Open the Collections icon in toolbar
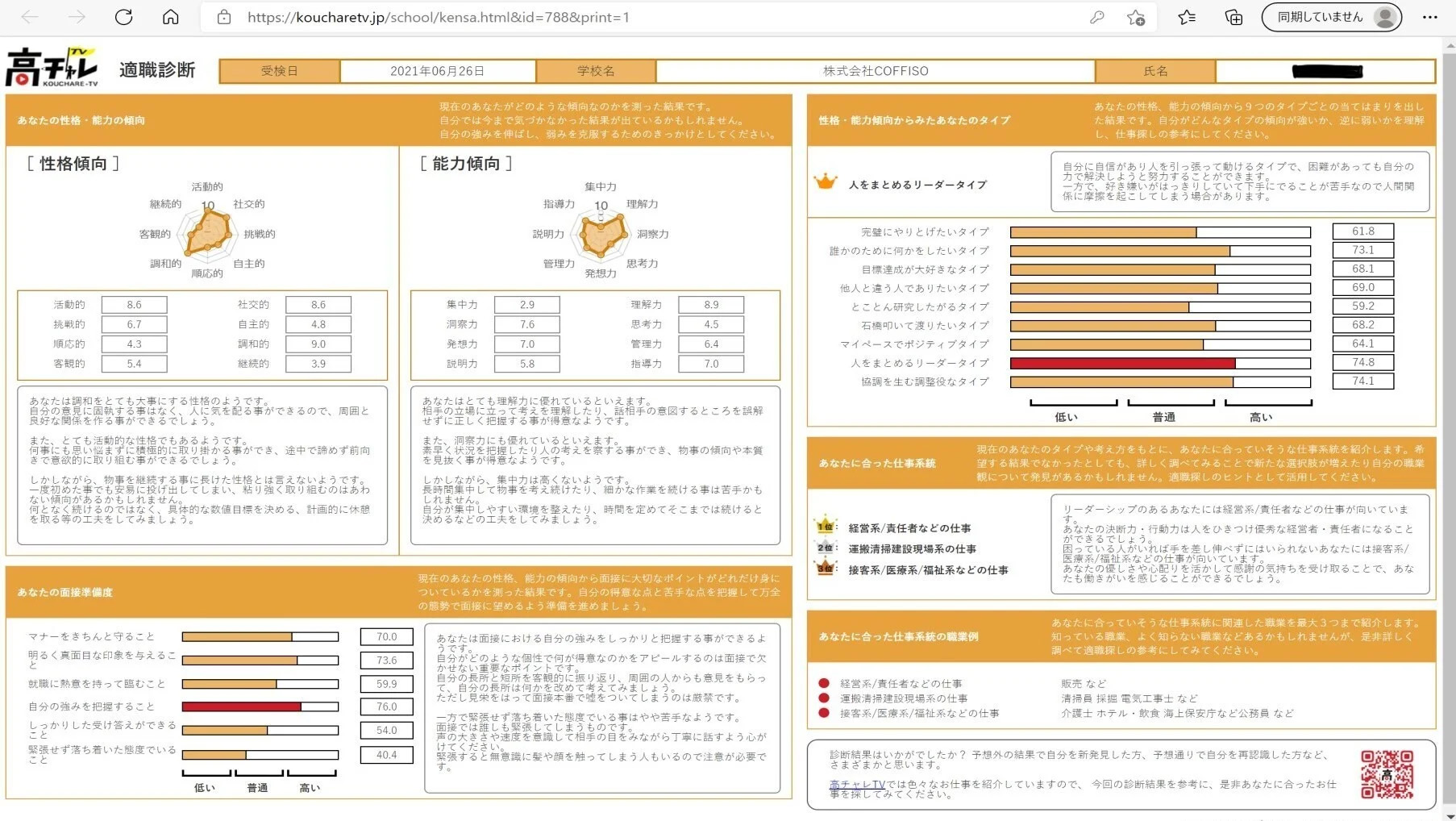 pyautogui.click(x=1233, y=17)
